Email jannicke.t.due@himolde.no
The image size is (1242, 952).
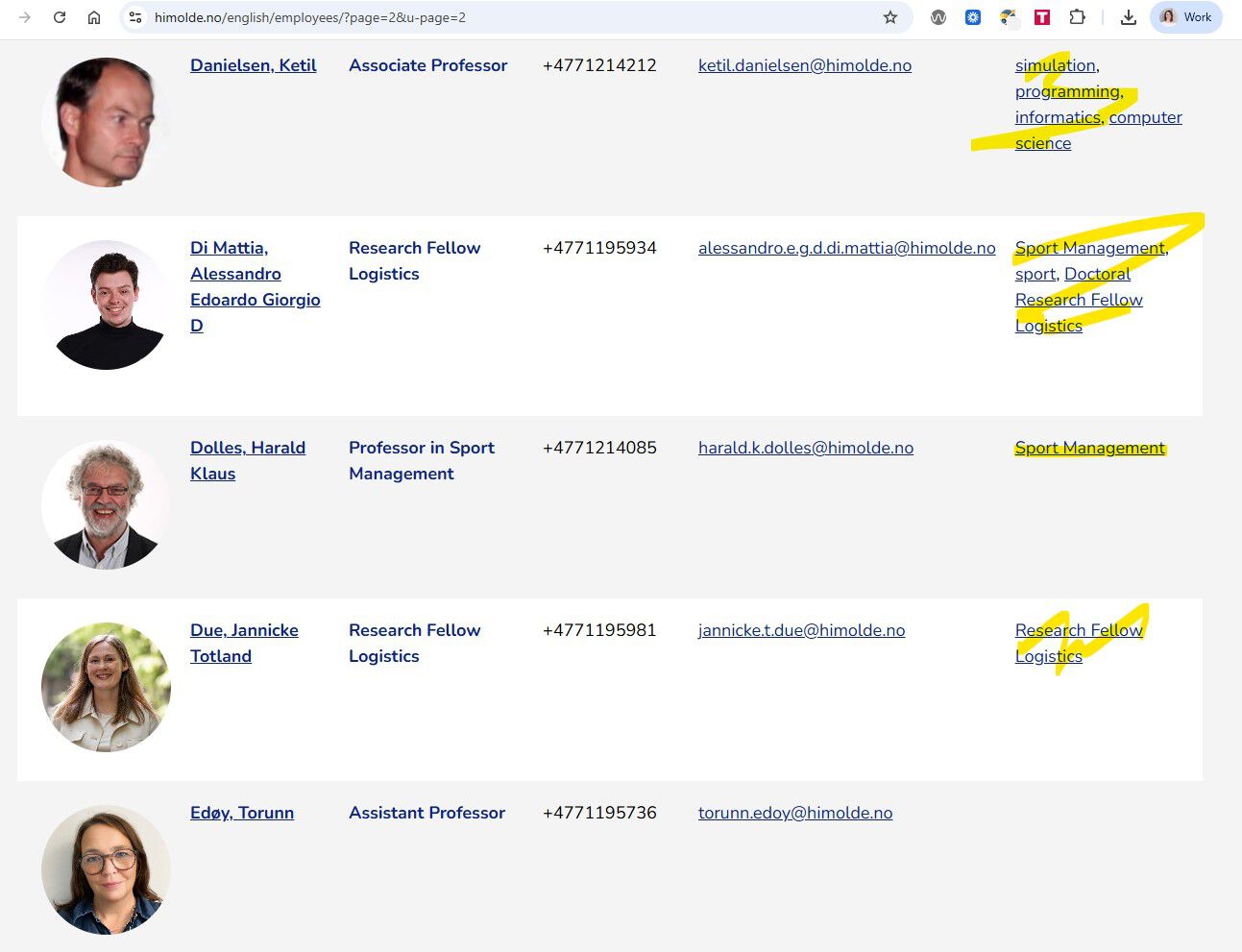801,630
